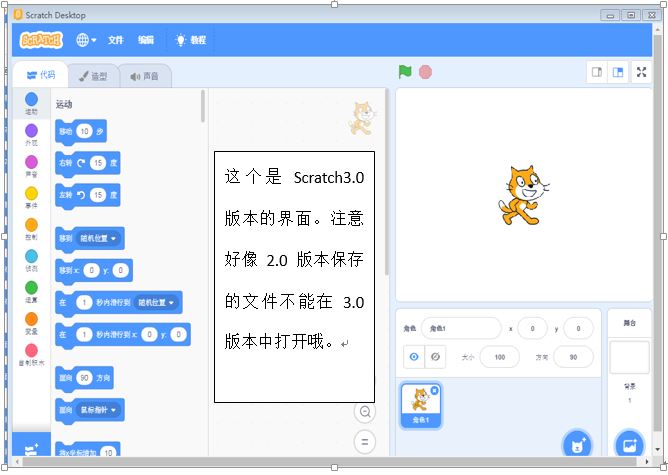Viewport: 668px width, 475px height.
Task: Click the turn left 15 degrees block
Action: (87, 195)
